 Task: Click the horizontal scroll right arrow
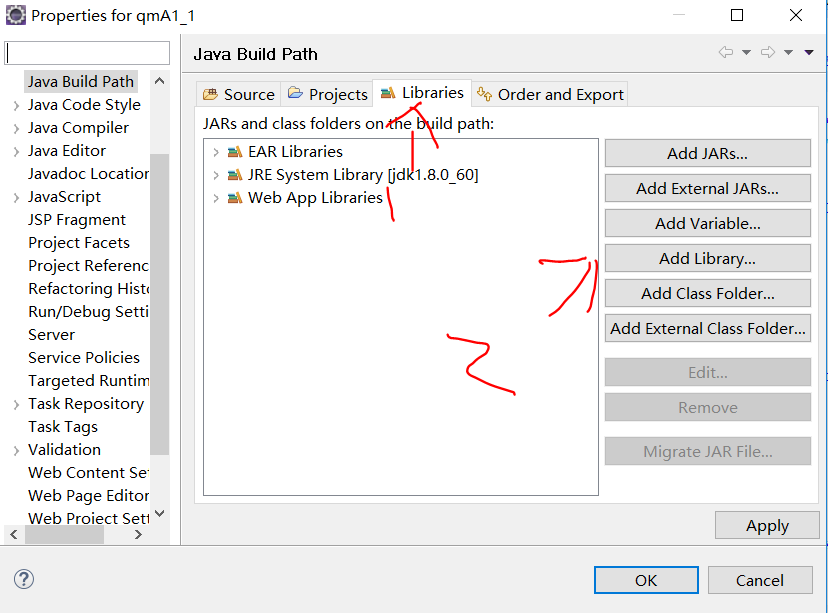tap(138, 534)
